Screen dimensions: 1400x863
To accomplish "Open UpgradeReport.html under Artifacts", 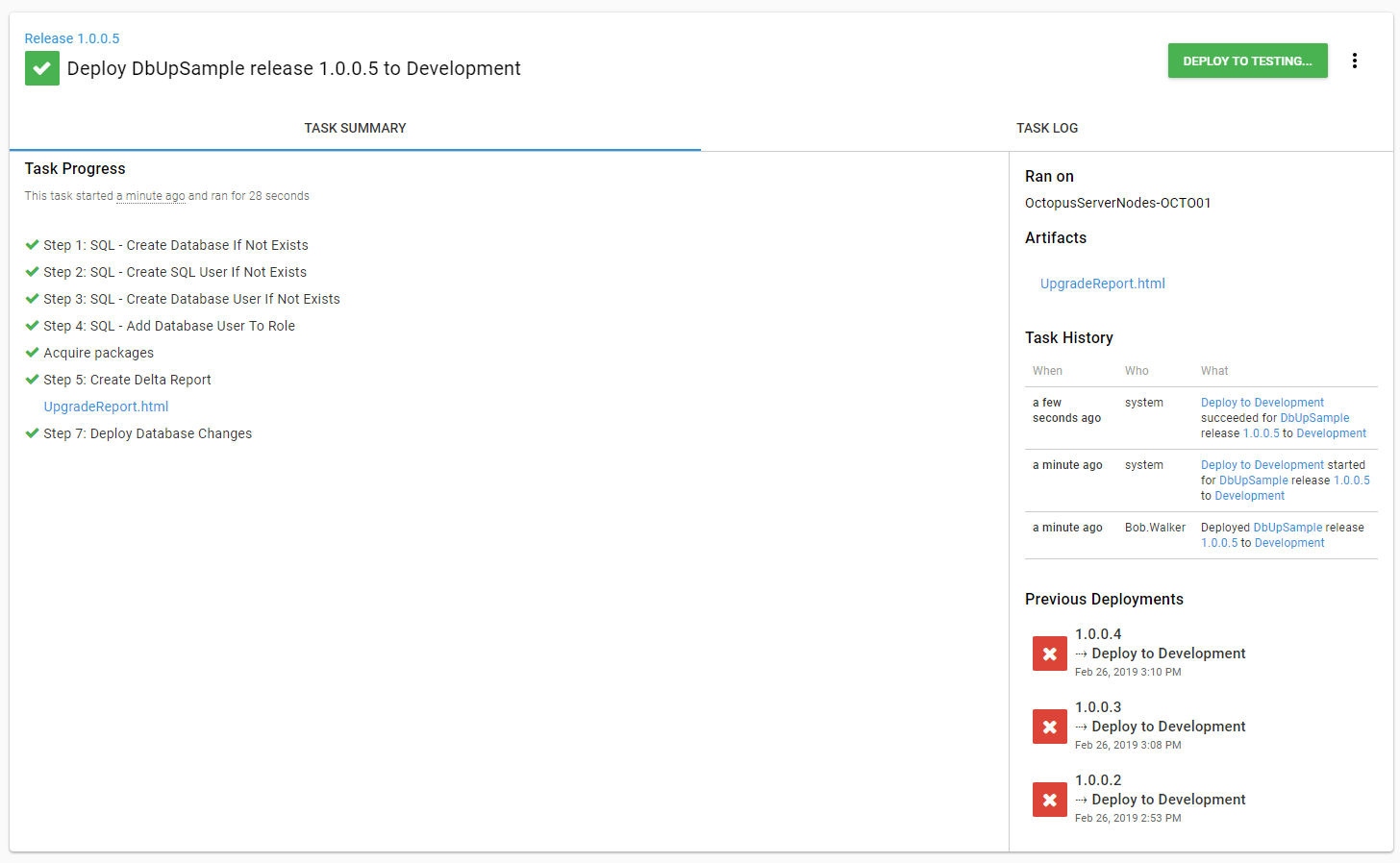I will click(x=1102, y=284).
